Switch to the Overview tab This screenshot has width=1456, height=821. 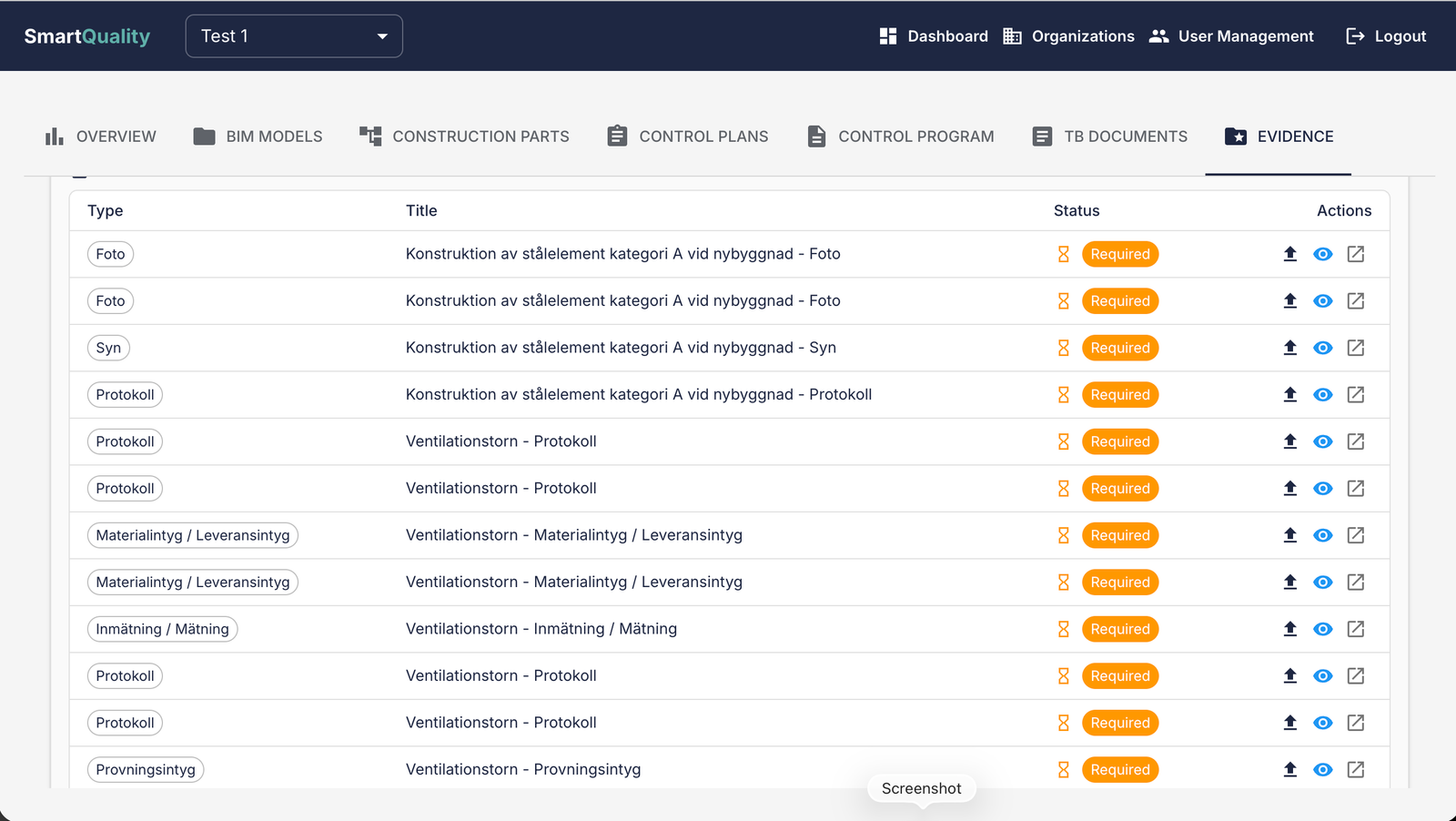tap(101, 137)
